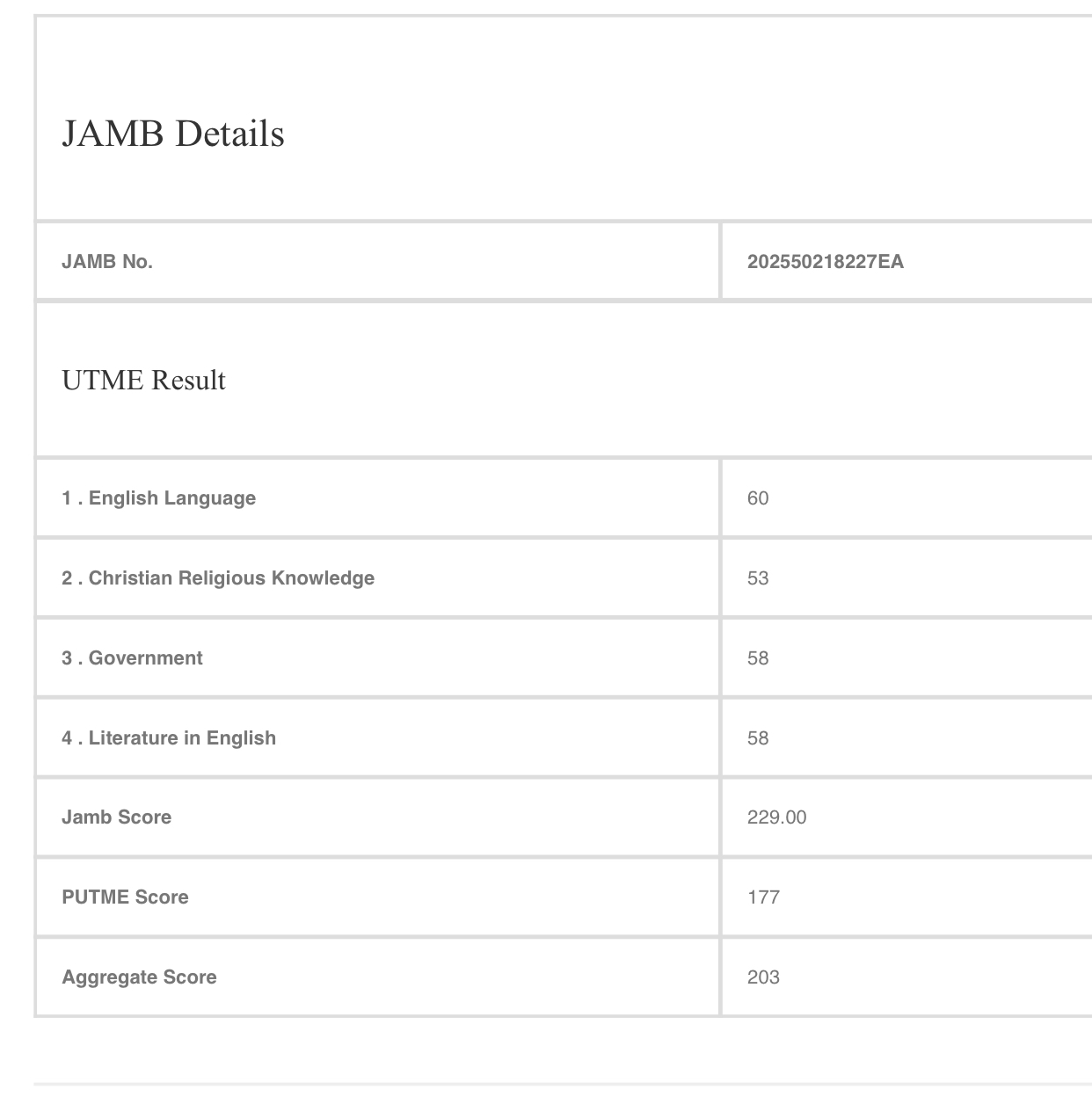Select the score value in the Government row
The image size is (1092, 1104).
(758, 658)
